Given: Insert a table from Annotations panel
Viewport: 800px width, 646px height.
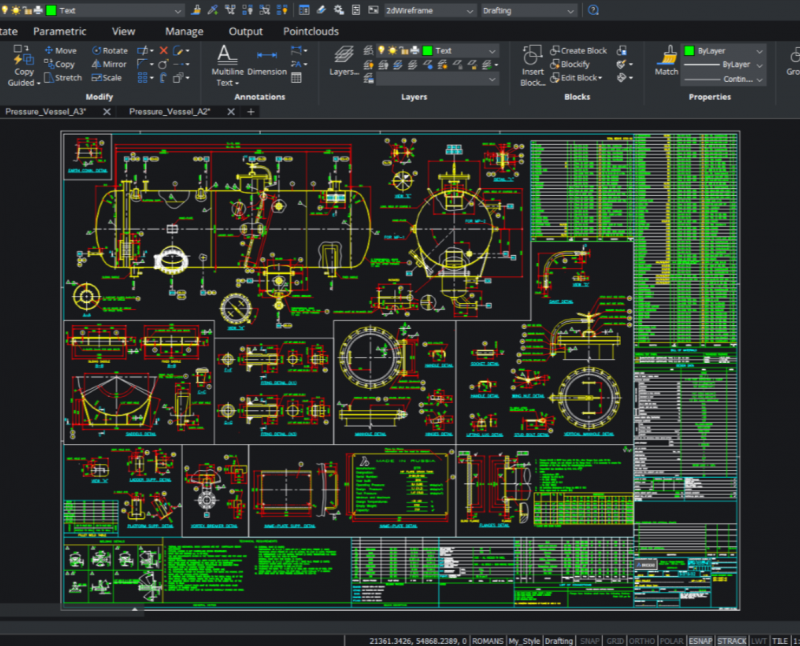Looking at the screenshot, I should (x=296, y=78).
